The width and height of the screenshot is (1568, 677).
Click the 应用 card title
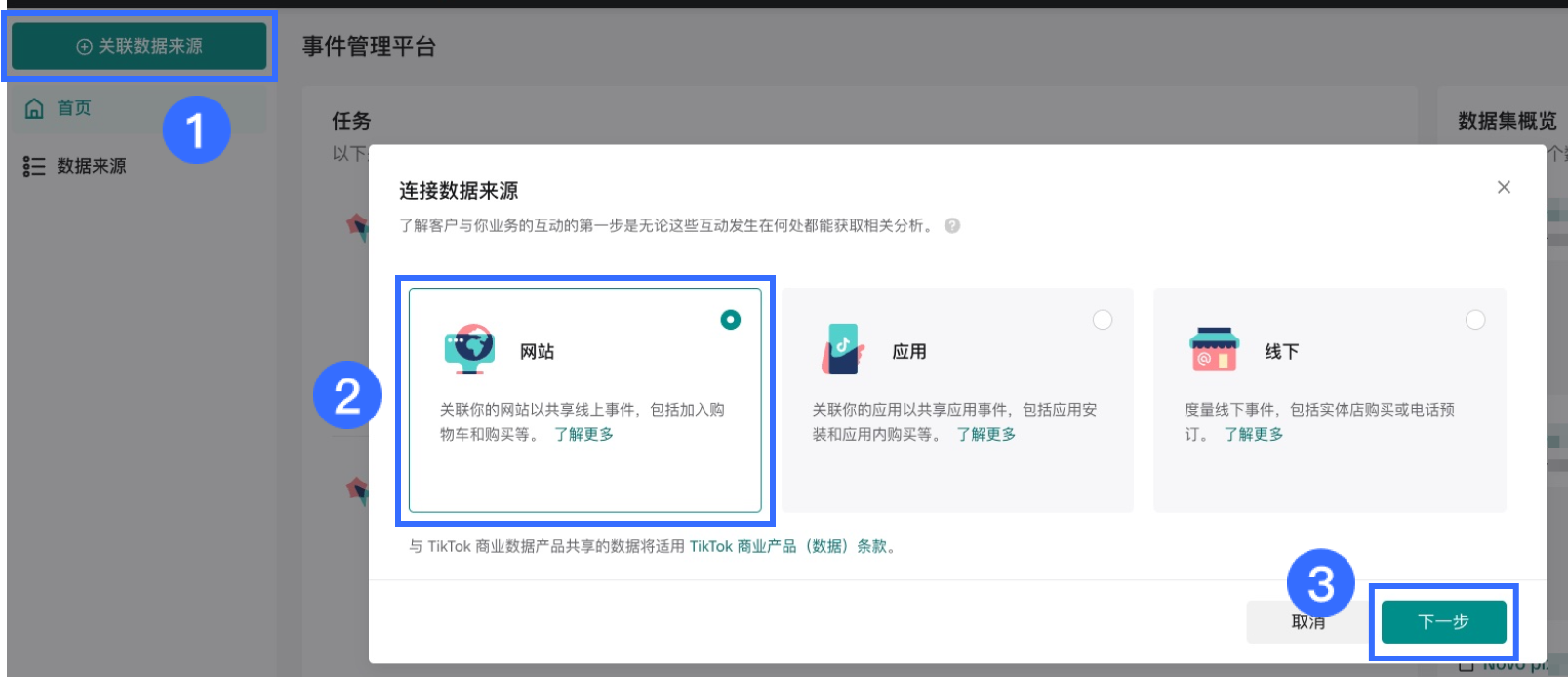[909, 351]
